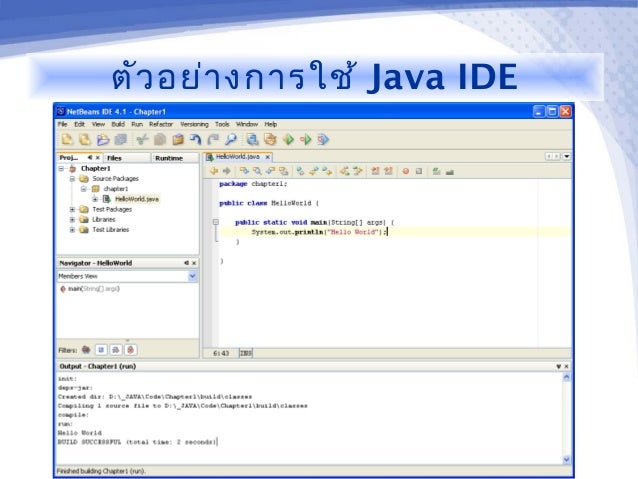Select the Source Packages tree item
The width and height of the screenshot is (638, 479).
(115, 179)
